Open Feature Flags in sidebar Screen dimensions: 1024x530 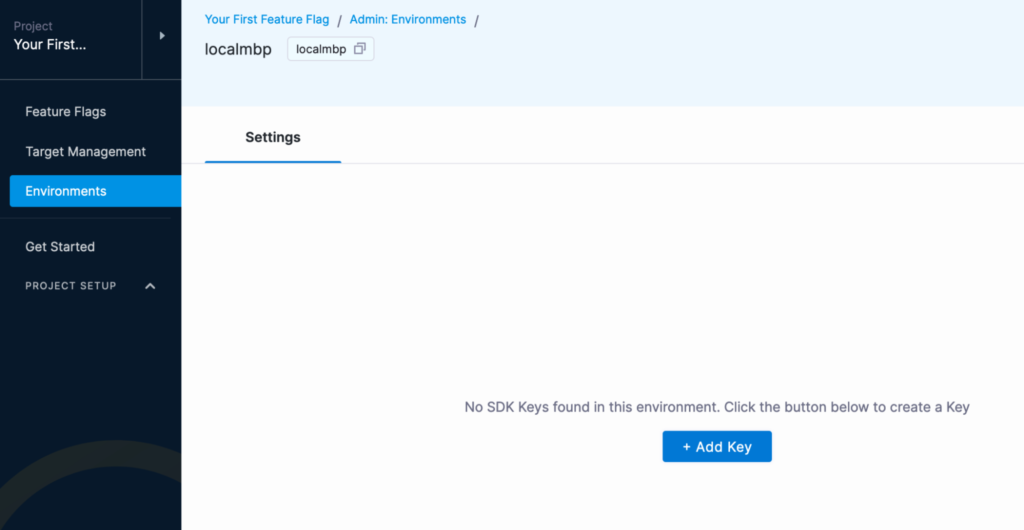65,112
